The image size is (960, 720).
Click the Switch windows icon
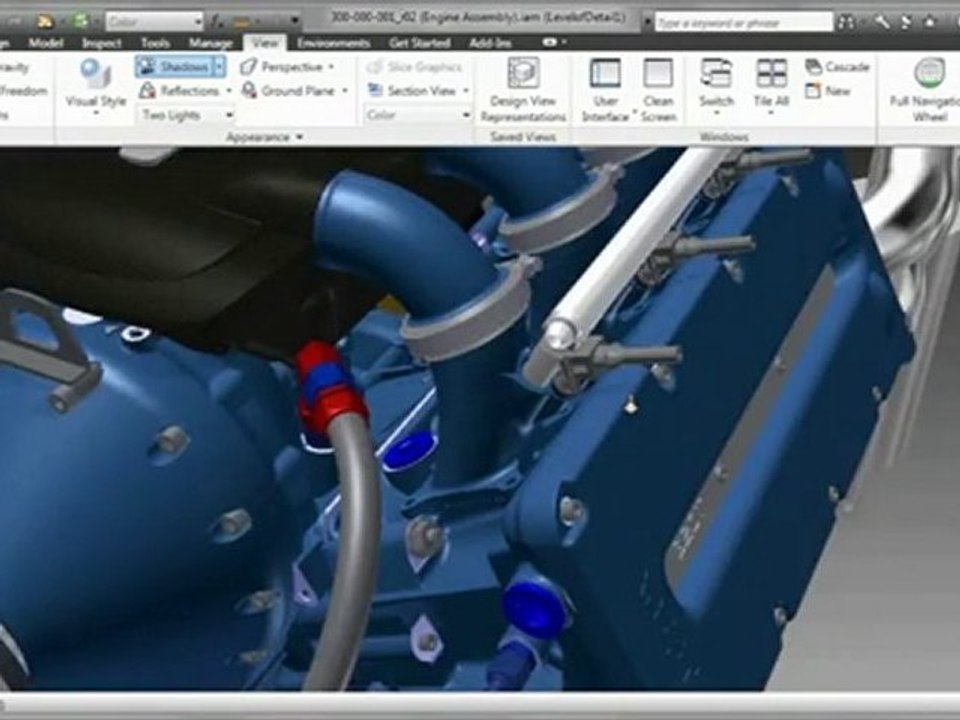(716, 73)
